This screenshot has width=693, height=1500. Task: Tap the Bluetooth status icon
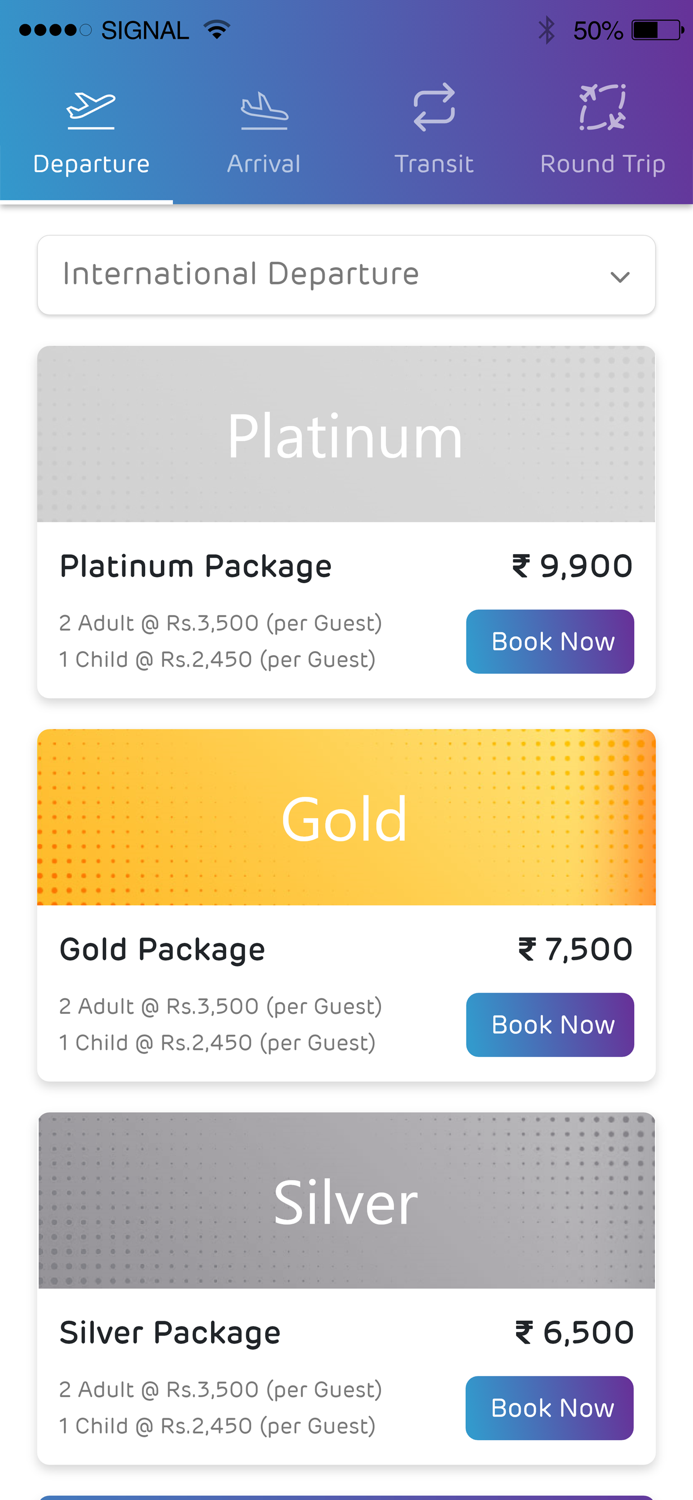tap(546, 31)
